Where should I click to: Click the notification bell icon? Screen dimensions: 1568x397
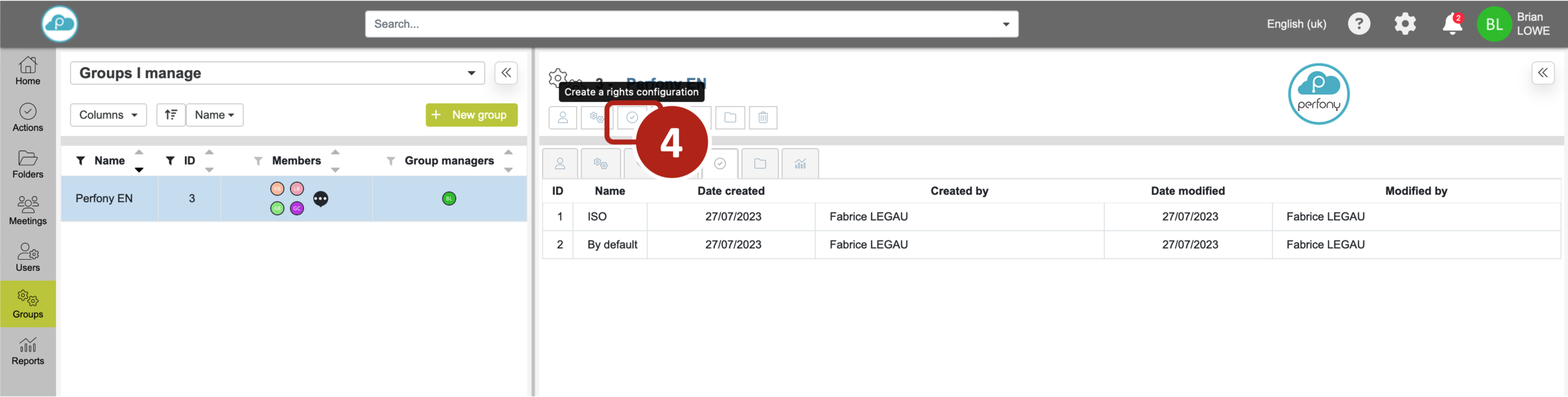tap(1451, 24)
